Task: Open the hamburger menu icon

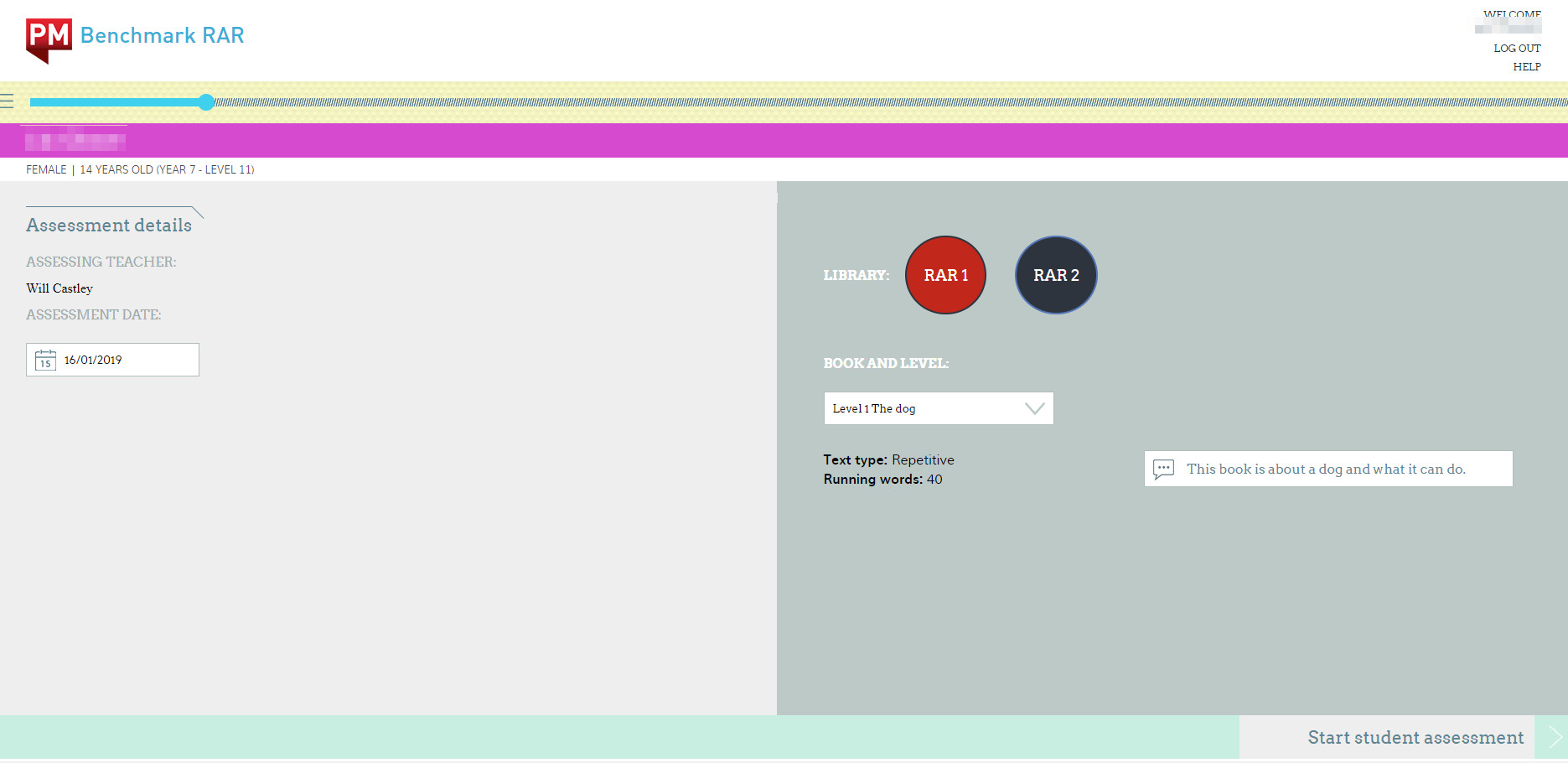Action: 8,102
